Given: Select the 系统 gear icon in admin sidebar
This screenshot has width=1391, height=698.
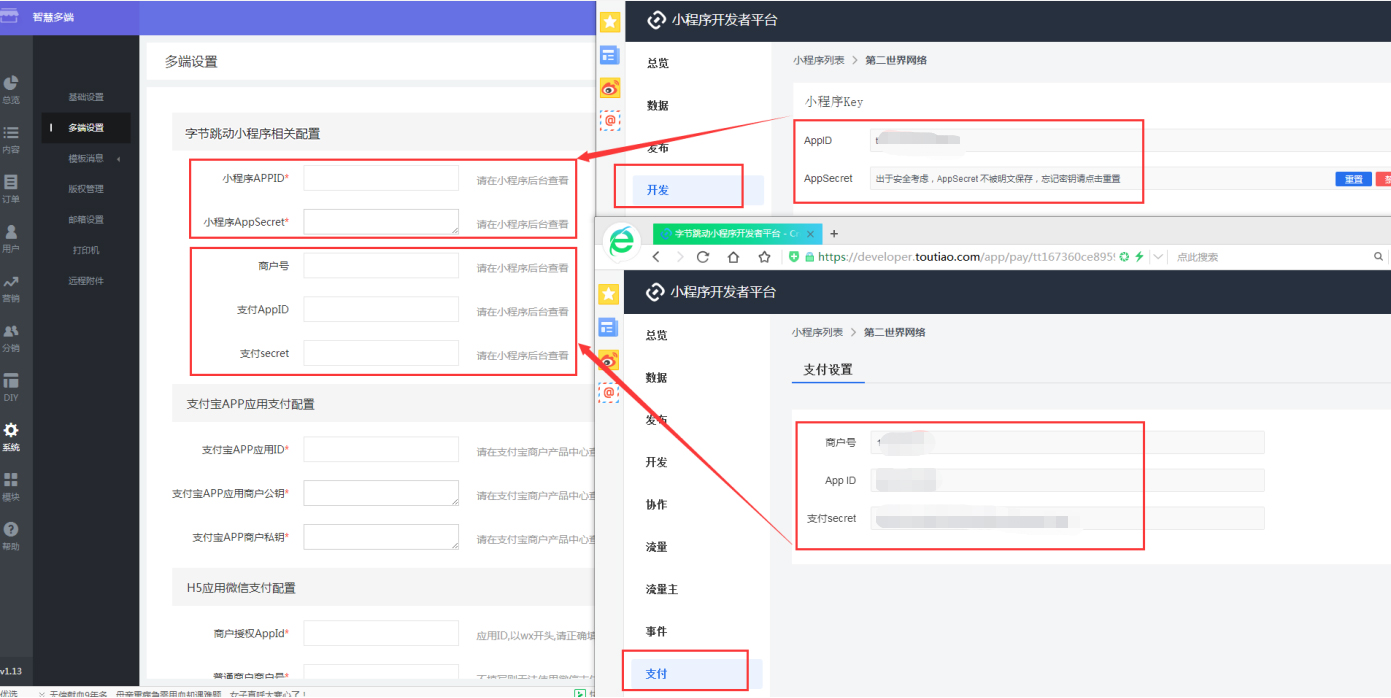Looking at the screenshot, I should [x=11, y=430].
